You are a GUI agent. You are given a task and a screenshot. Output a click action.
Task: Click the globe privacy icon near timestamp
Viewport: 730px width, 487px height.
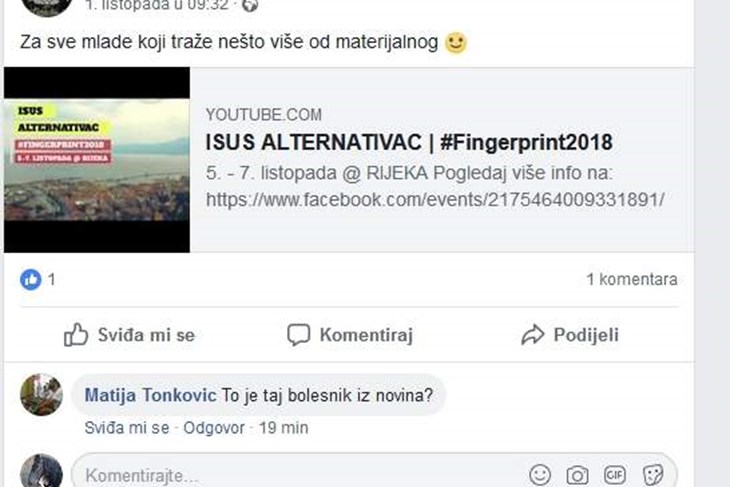click(x=250, y=4)
